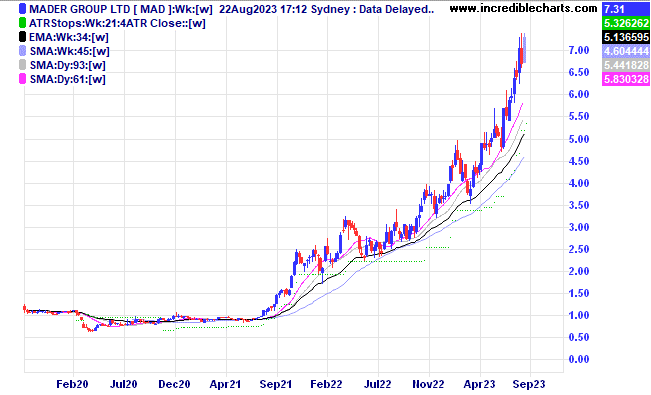Select the EMA:Wk:34:[w] legend label

pyautogui.click(x=69, y=37)
